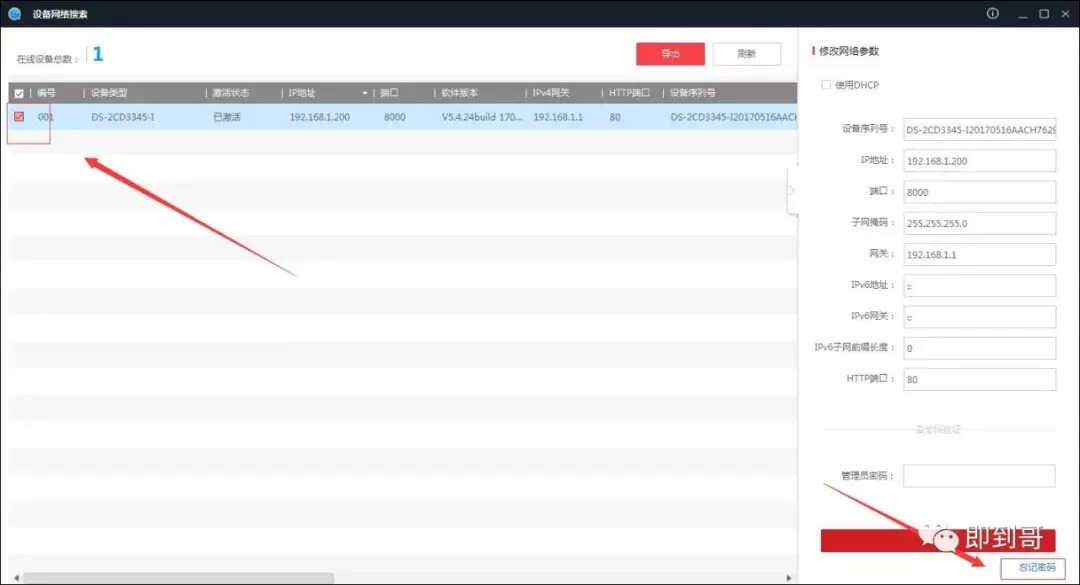Sort table by 编号 column header
Image resolution: width=1080 pixels, height=585 pixels.
pyautogui.click(x=46, y=93)
